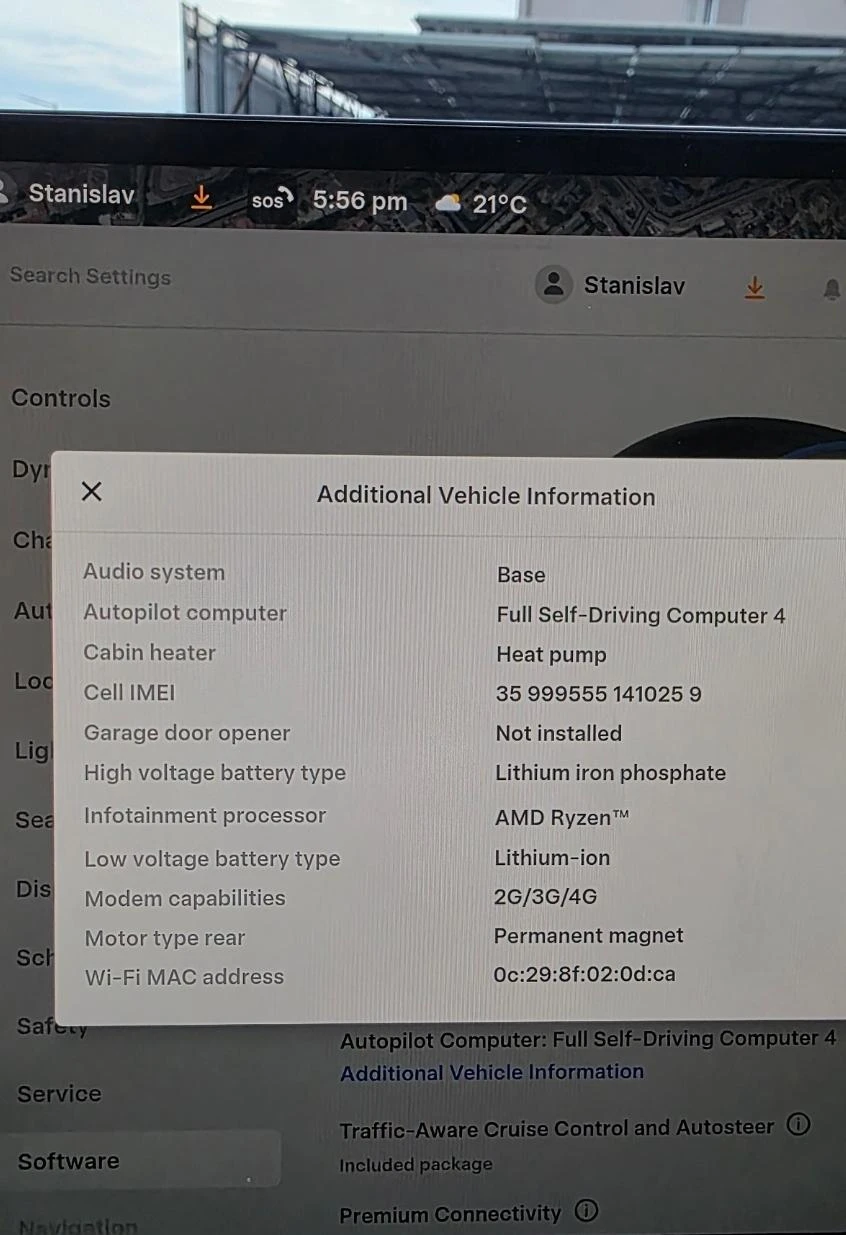Viewport: 846px width, 1235px height.
Task: Tap the 5:56 pm clock
Action: (360, 201)
